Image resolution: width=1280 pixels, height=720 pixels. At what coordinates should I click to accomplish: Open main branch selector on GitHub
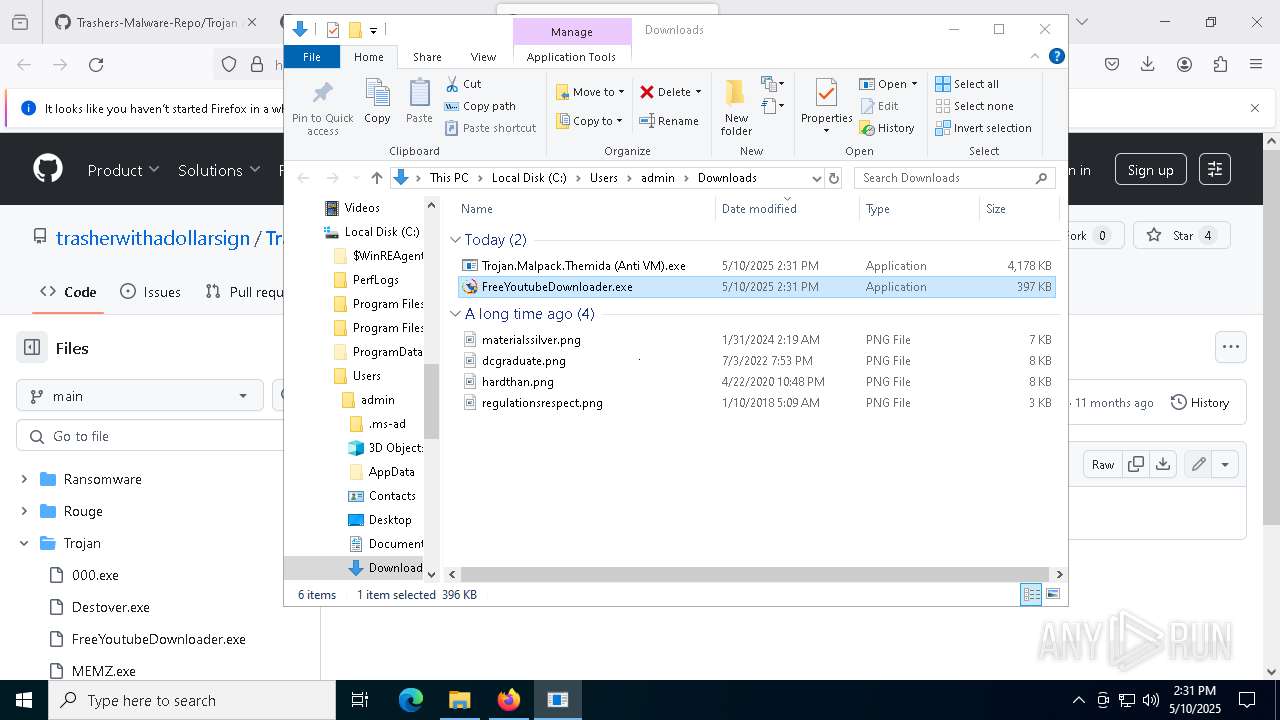pos(139,396)
